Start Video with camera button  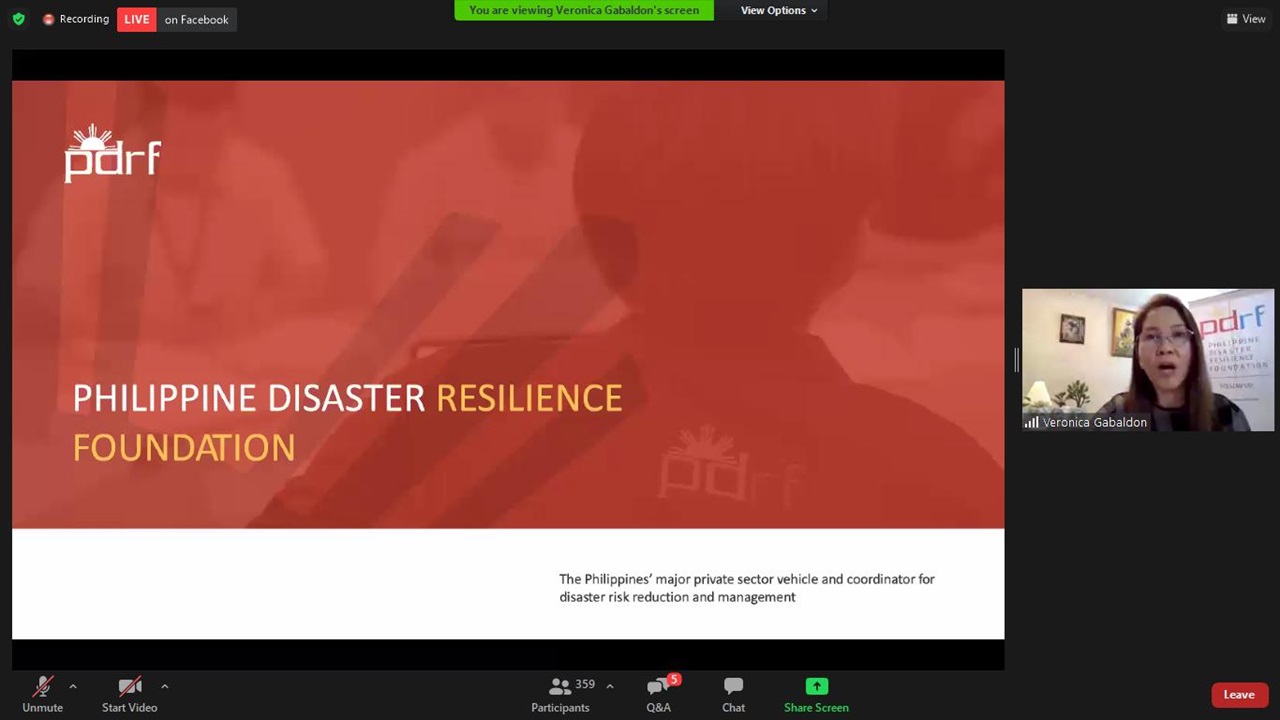129,694
